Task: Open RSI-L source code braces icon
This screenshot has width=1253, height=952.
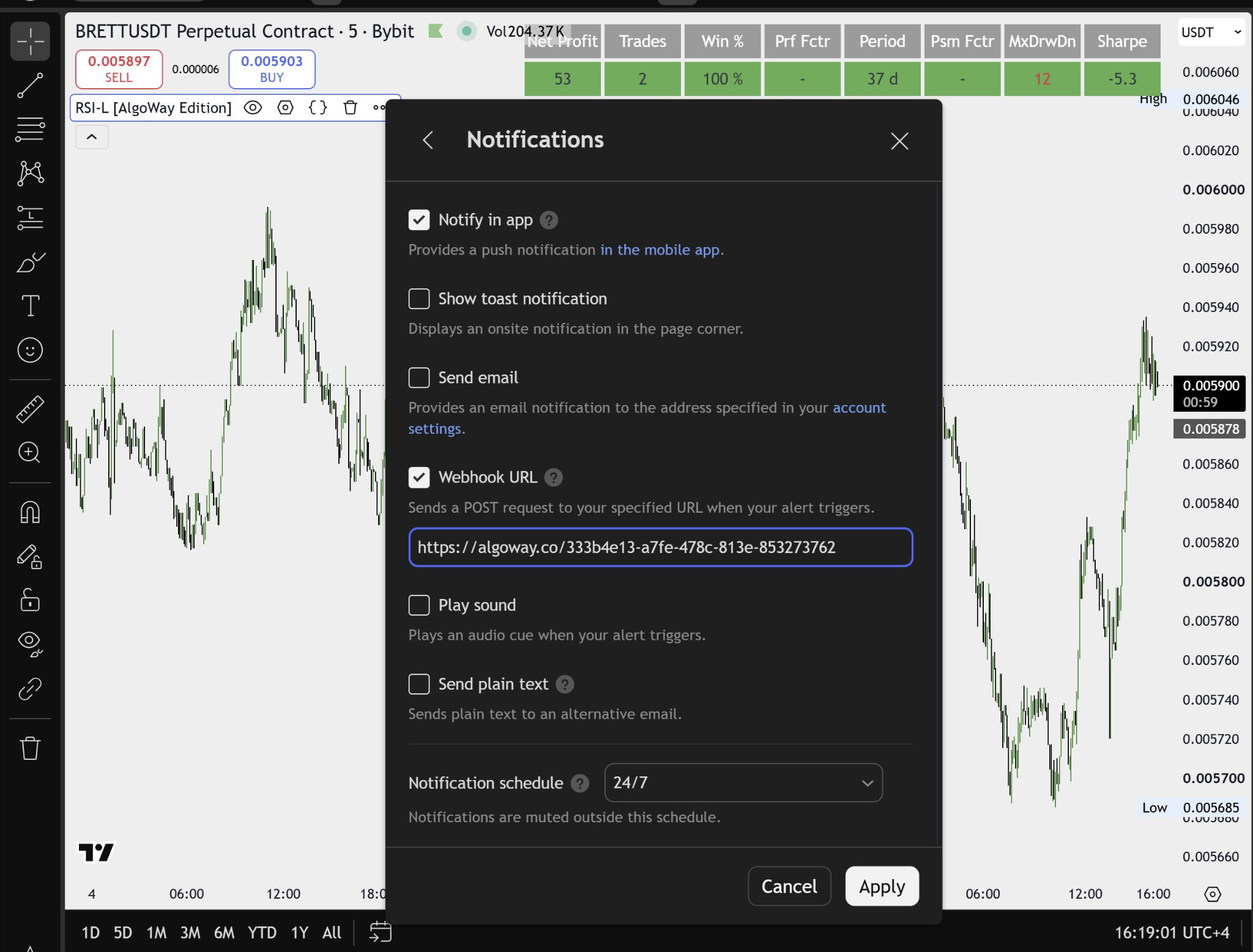Action: (x=318, y=108)
